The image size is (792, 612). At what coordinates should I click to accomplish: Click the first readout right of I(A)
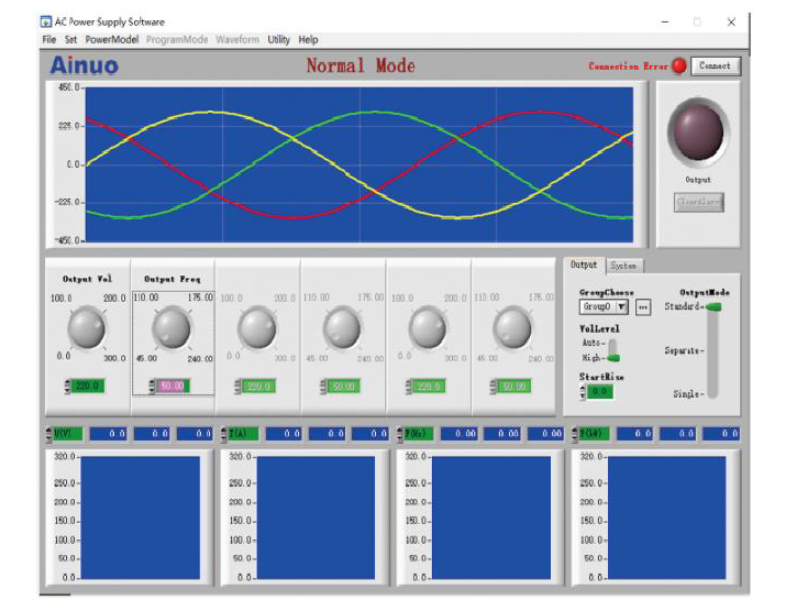click(284, 434)
